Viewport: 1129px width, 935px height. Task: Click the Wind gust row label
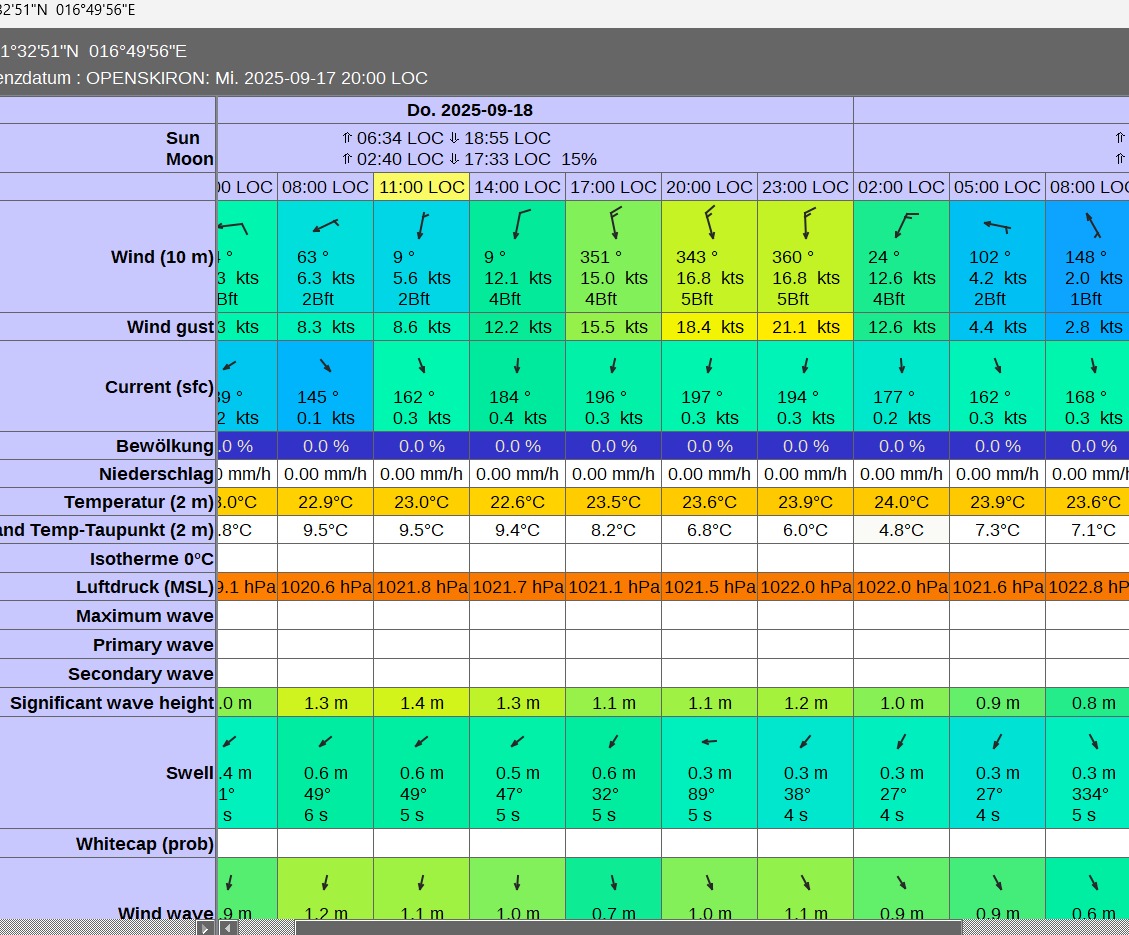coord(170,327)
